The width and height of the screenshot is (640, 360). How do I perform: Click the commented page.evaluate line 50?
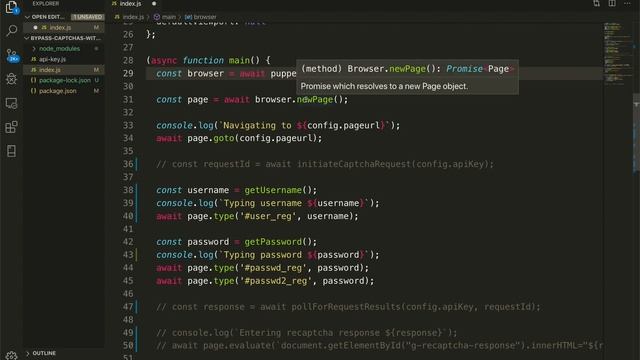[379, 346]
